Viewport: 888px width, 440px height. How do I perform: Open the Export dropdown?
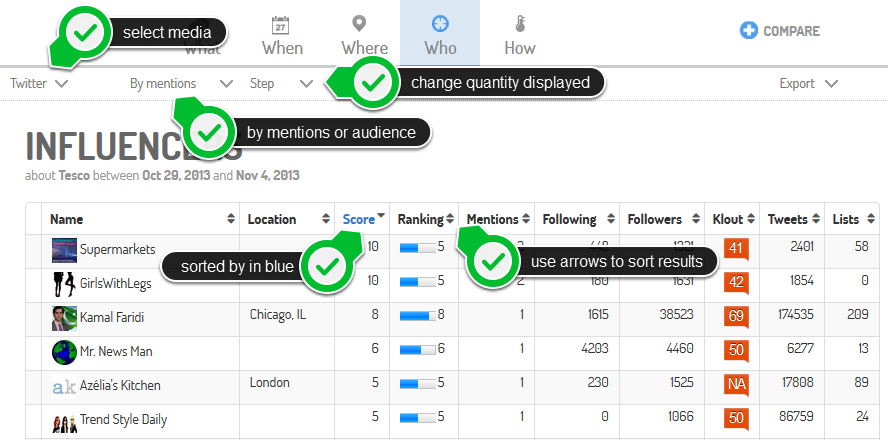[x=809, y=84]
